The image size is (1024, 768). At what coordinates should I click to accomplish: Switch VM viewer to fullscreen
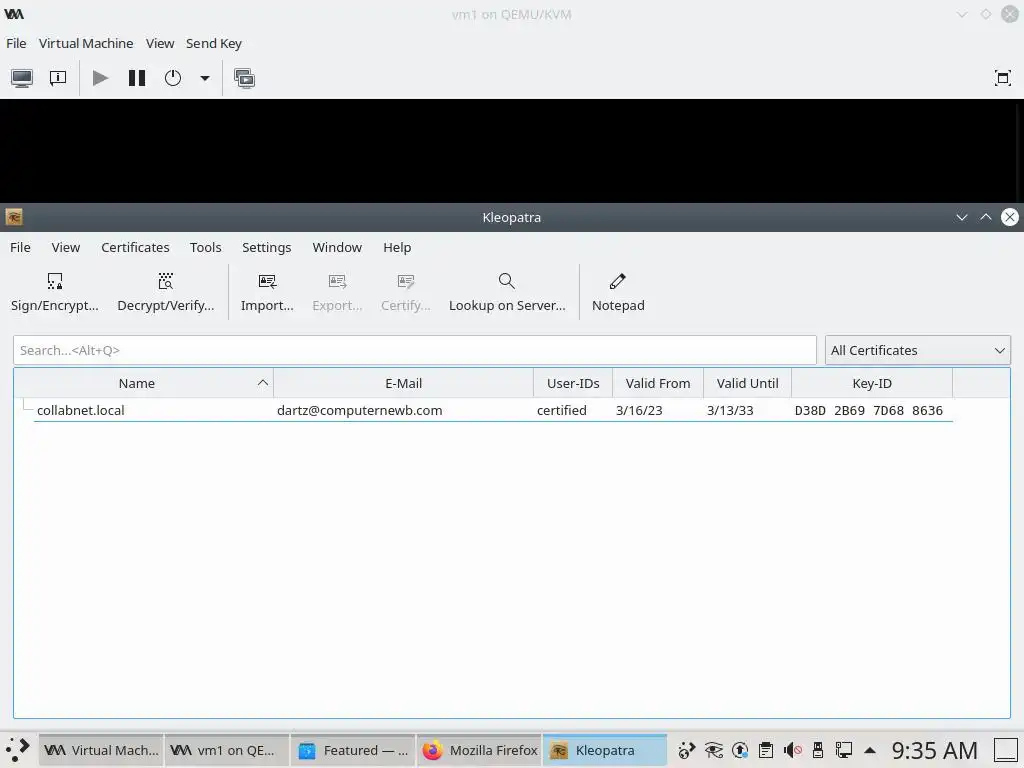(x=1002, y=78)
